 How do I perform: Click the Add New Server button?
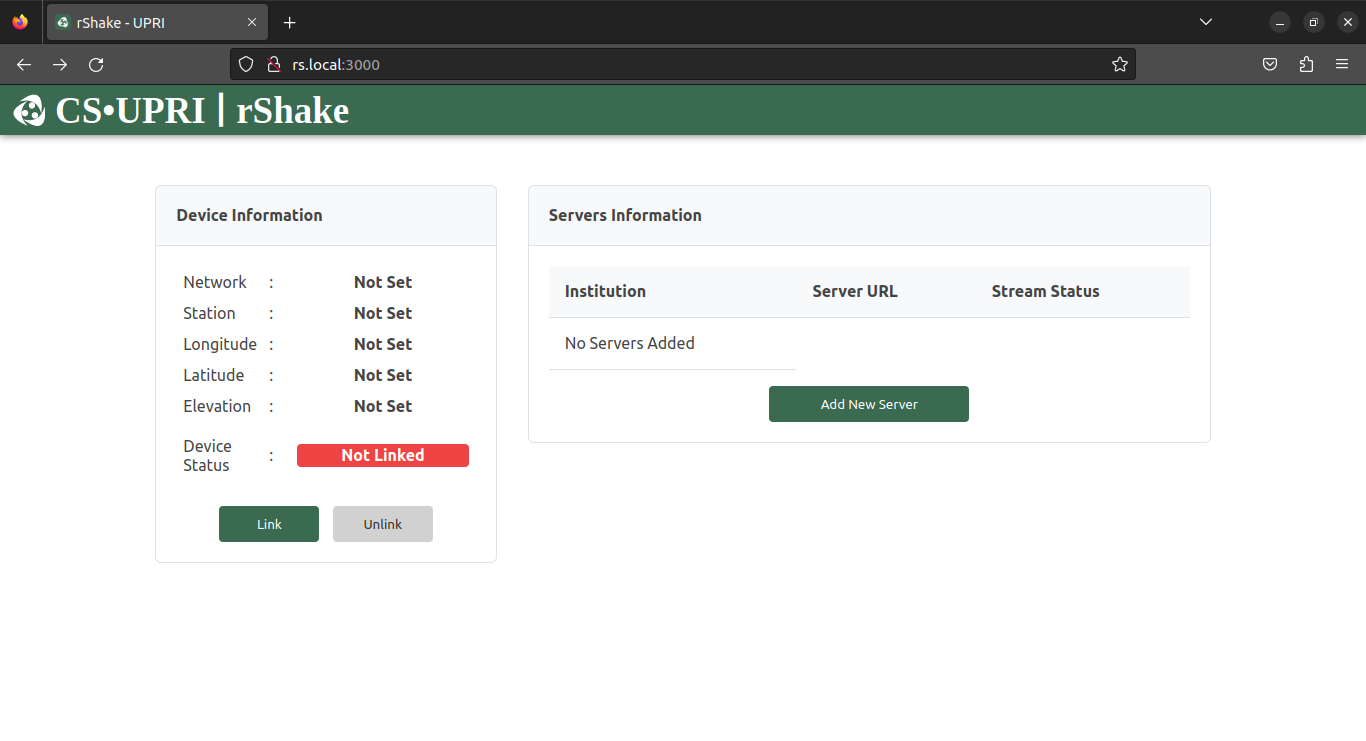tap(868, 404)
